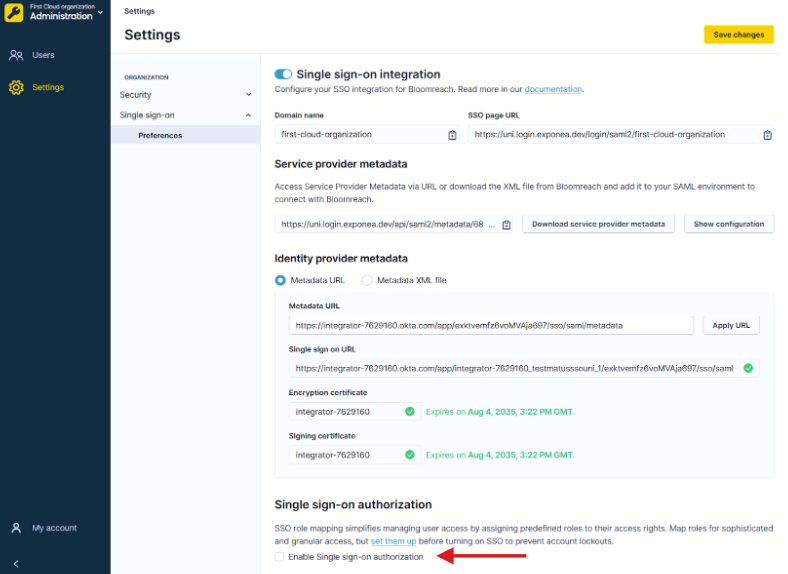
Task: Click the SSO page URL field
Action: click(621, 134)
